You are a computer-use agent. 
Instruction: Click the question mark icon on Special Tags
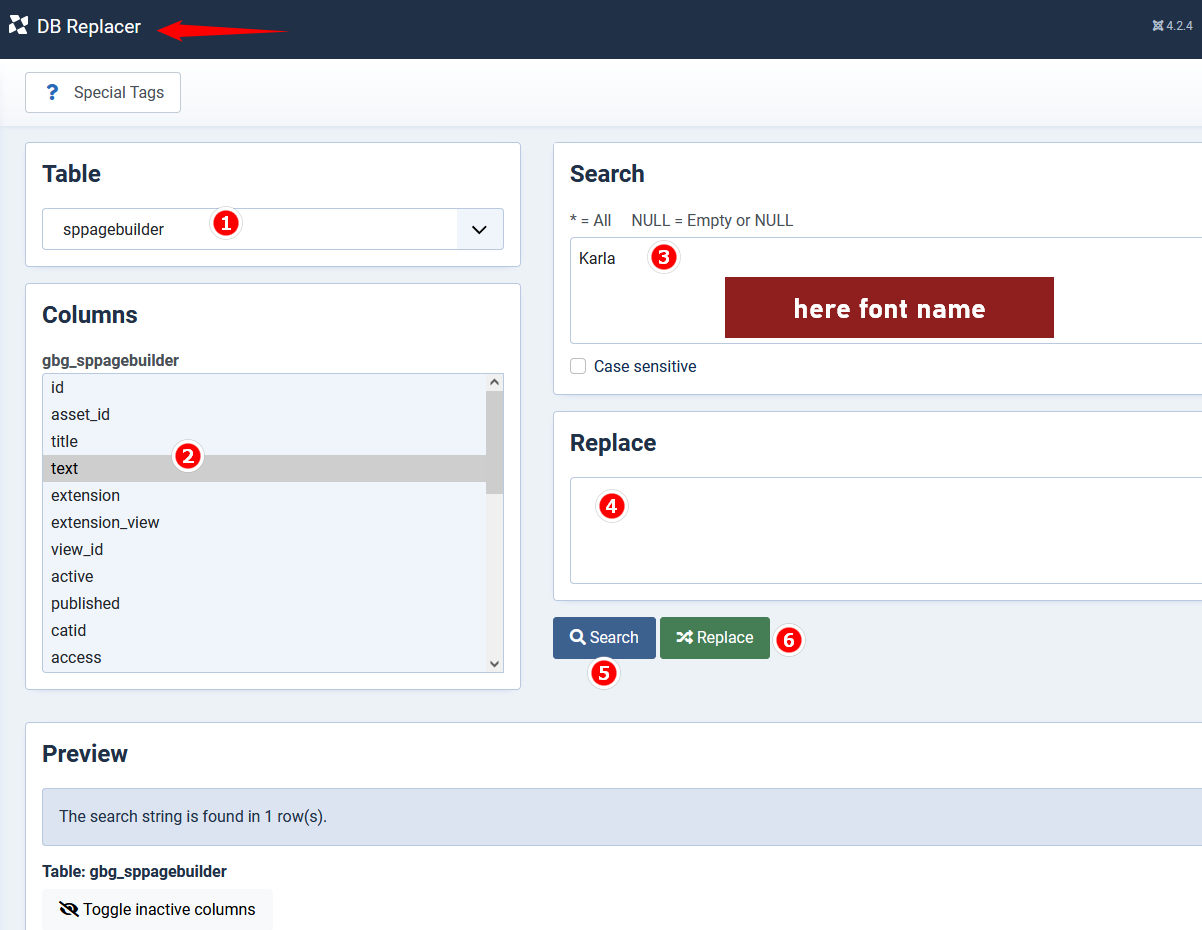(x=53, y=92)
